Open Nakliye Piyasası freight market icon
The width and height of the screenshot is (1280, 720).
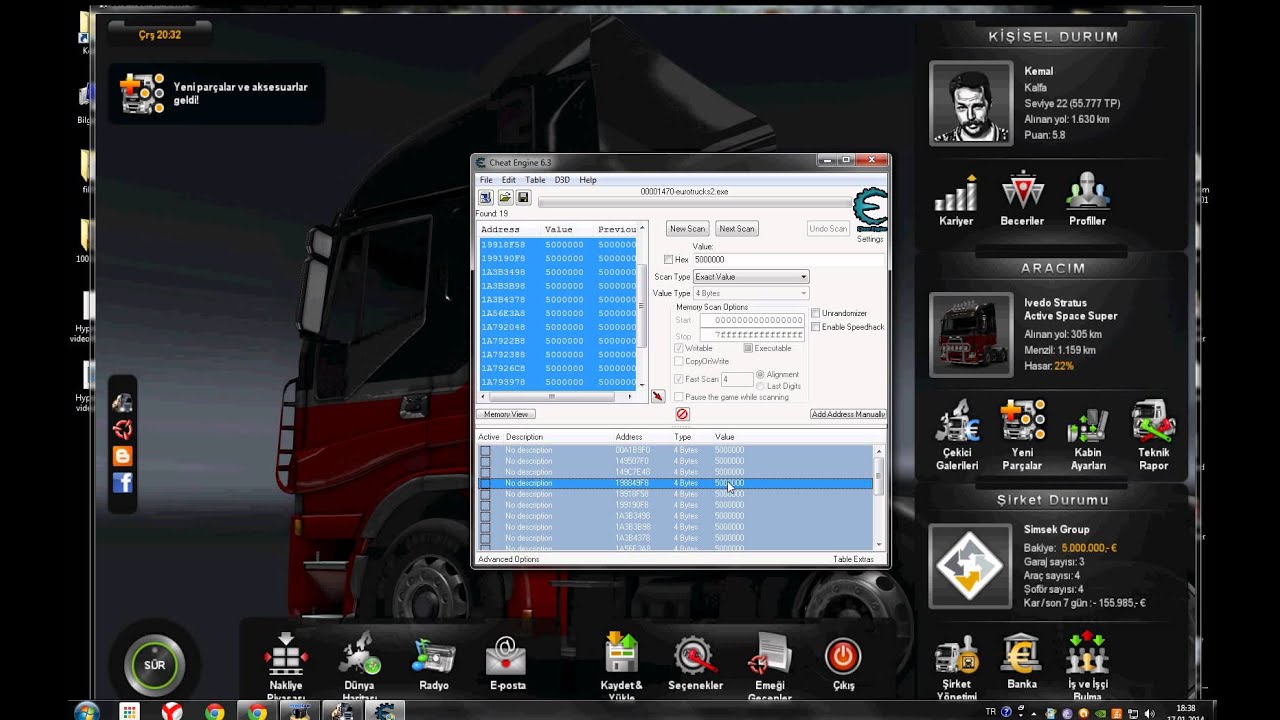(285, 656)
